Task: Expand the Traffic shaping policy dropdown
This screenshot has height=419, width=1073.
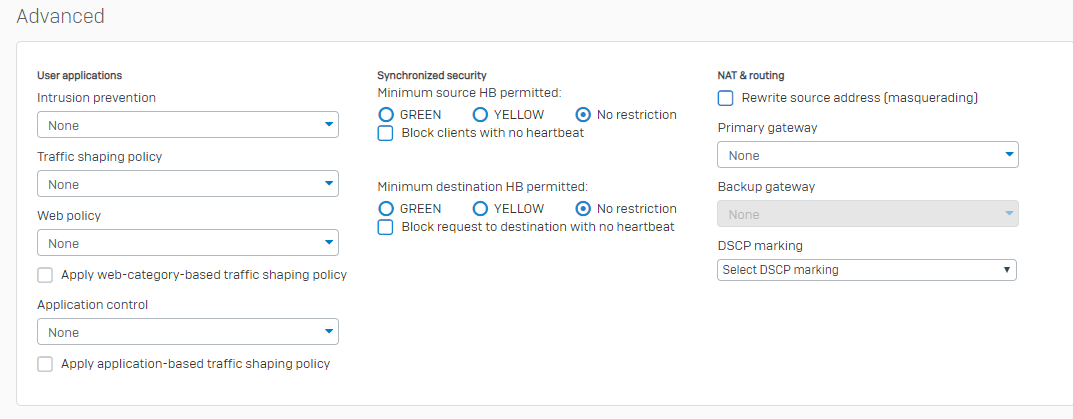Action: tap(188, 184)
